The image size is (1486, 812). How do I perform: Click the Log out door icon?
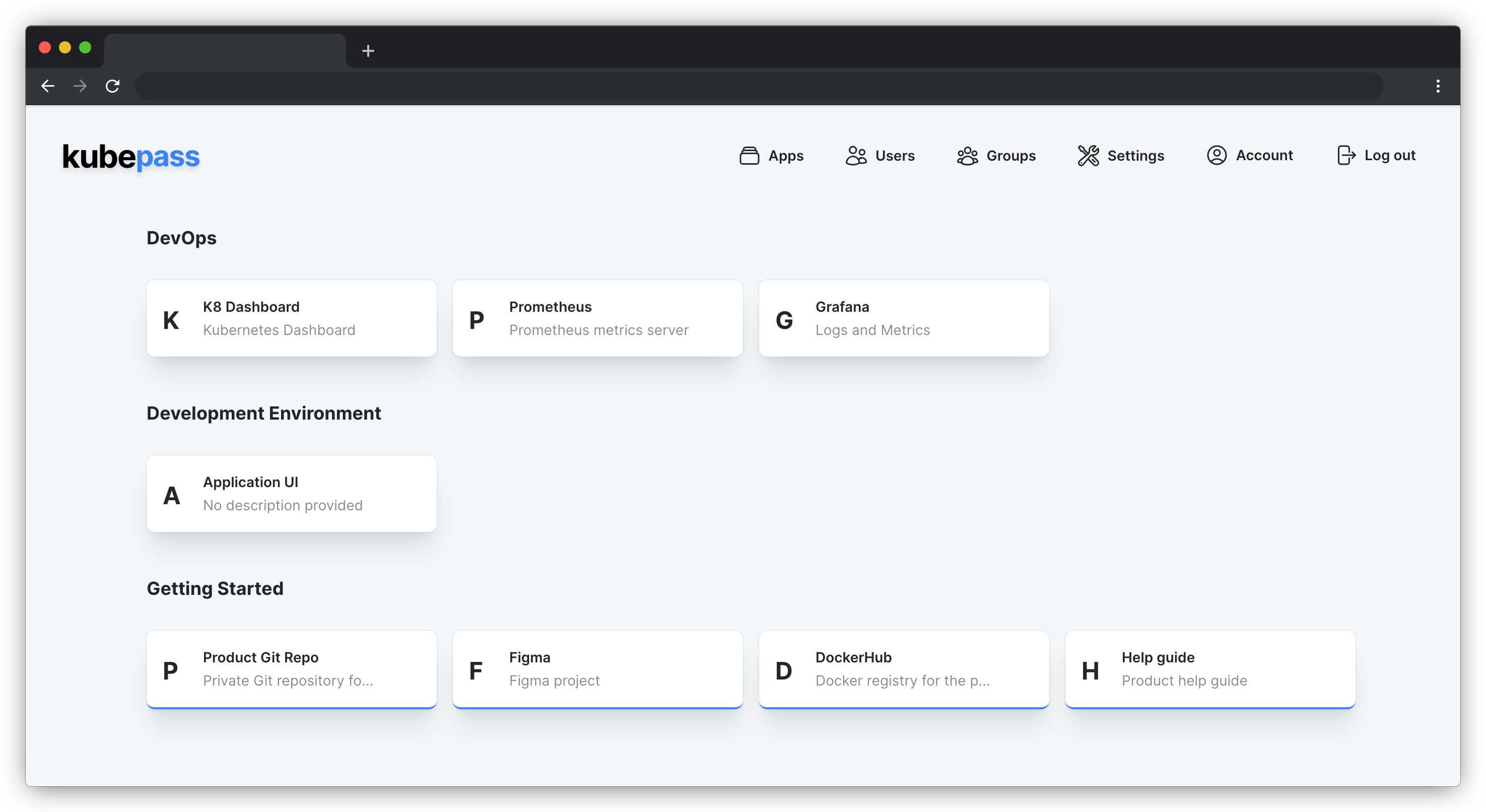pyautogui.click(x=1345, y=156)
